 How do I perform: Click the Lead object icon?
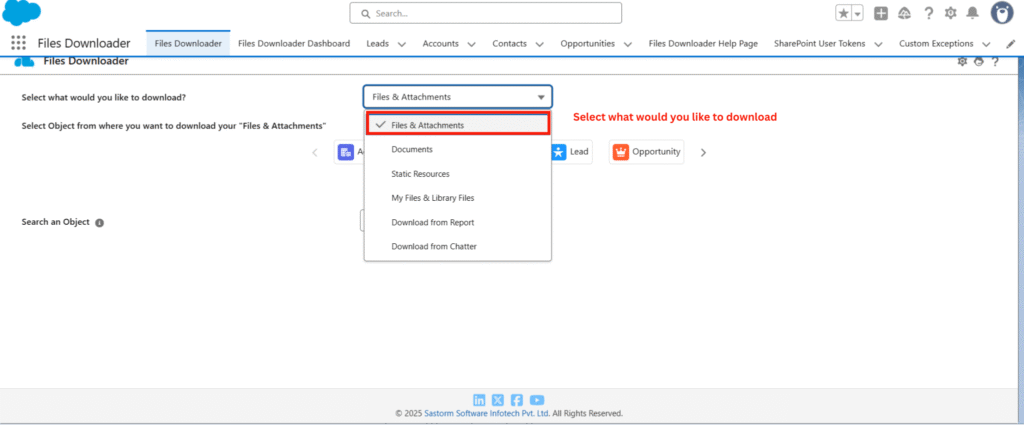point(559,151)
